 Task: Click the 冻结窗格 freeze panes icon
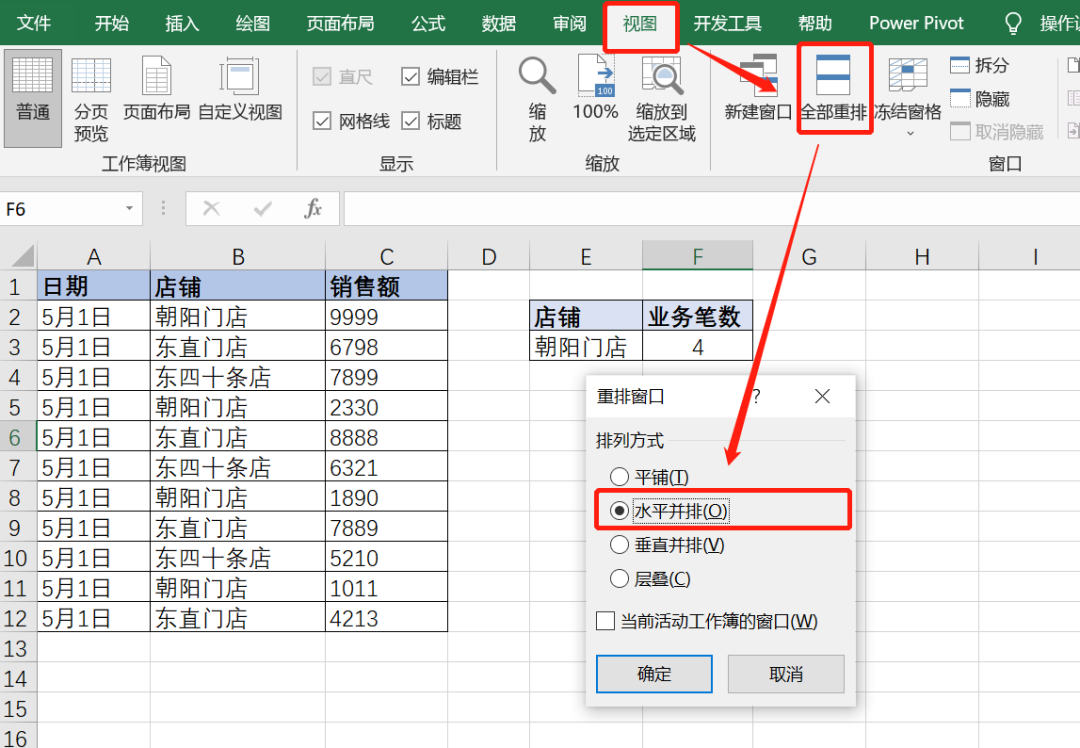click(x=908, y=75)
